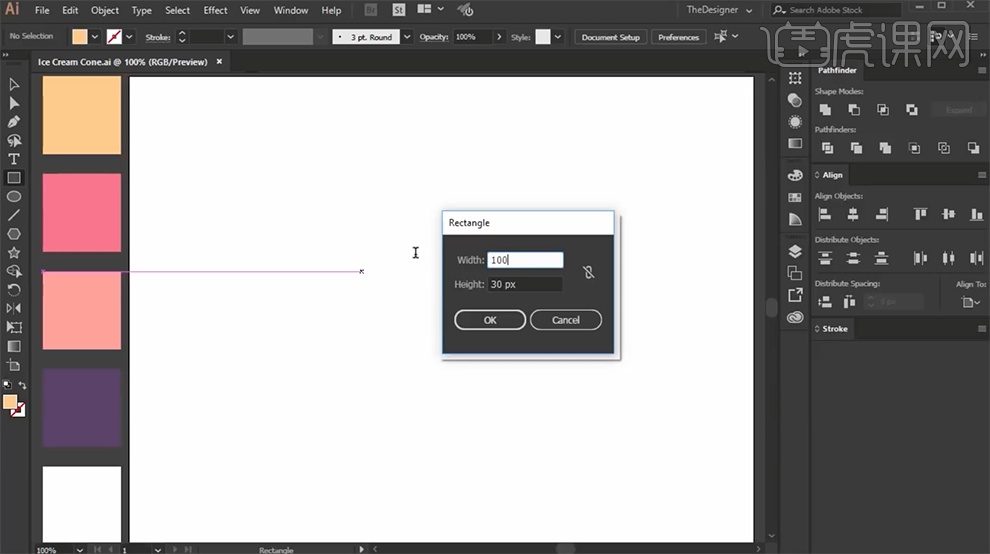Click OK in Rectangle dialog

[490, 320]
